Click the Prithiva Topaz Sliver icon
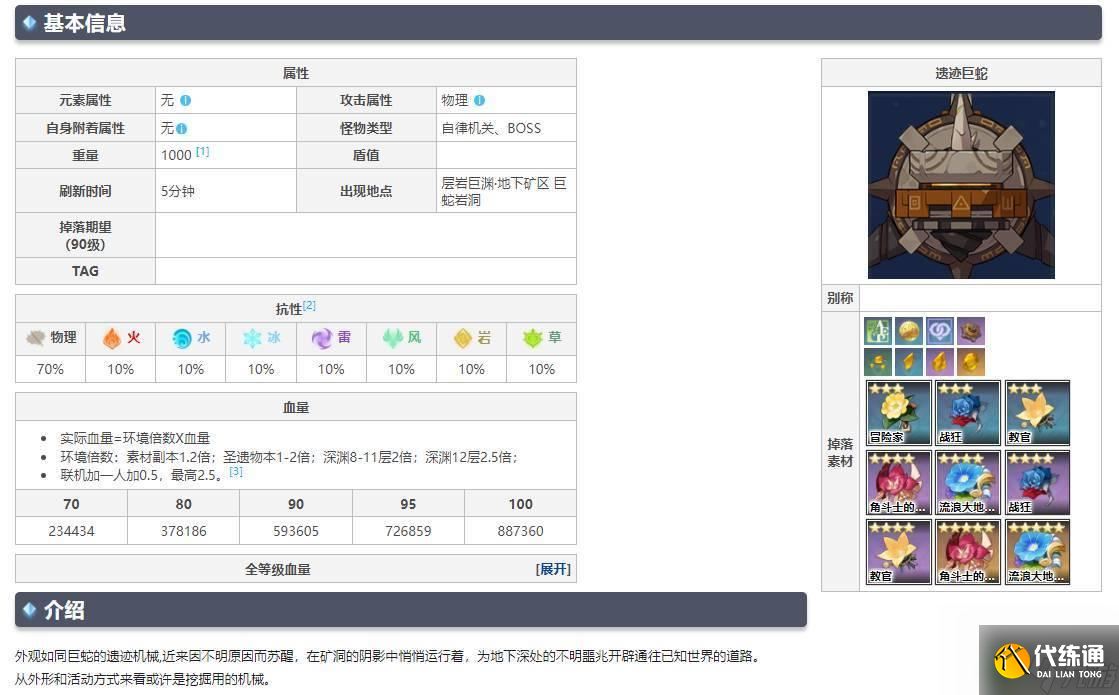1119x695 pixels. click(x=878, y=362)
